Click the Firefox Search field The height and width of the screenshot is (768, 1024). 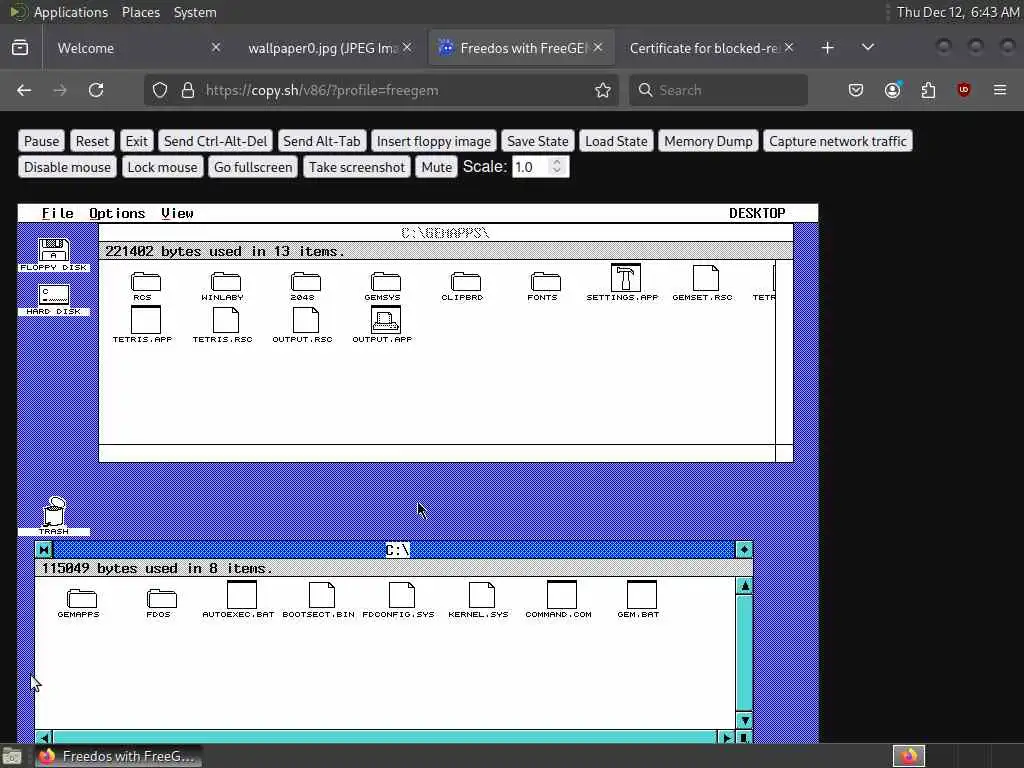click(718, 90)
